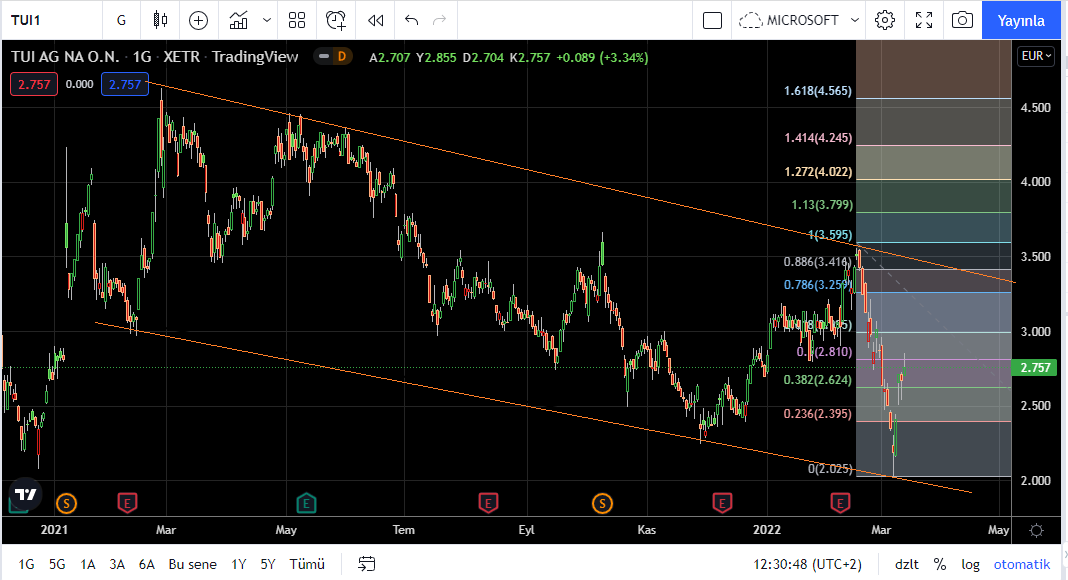Open the orange S marker before Kas
Screen dimensions: 1068x580
[602, 504]
